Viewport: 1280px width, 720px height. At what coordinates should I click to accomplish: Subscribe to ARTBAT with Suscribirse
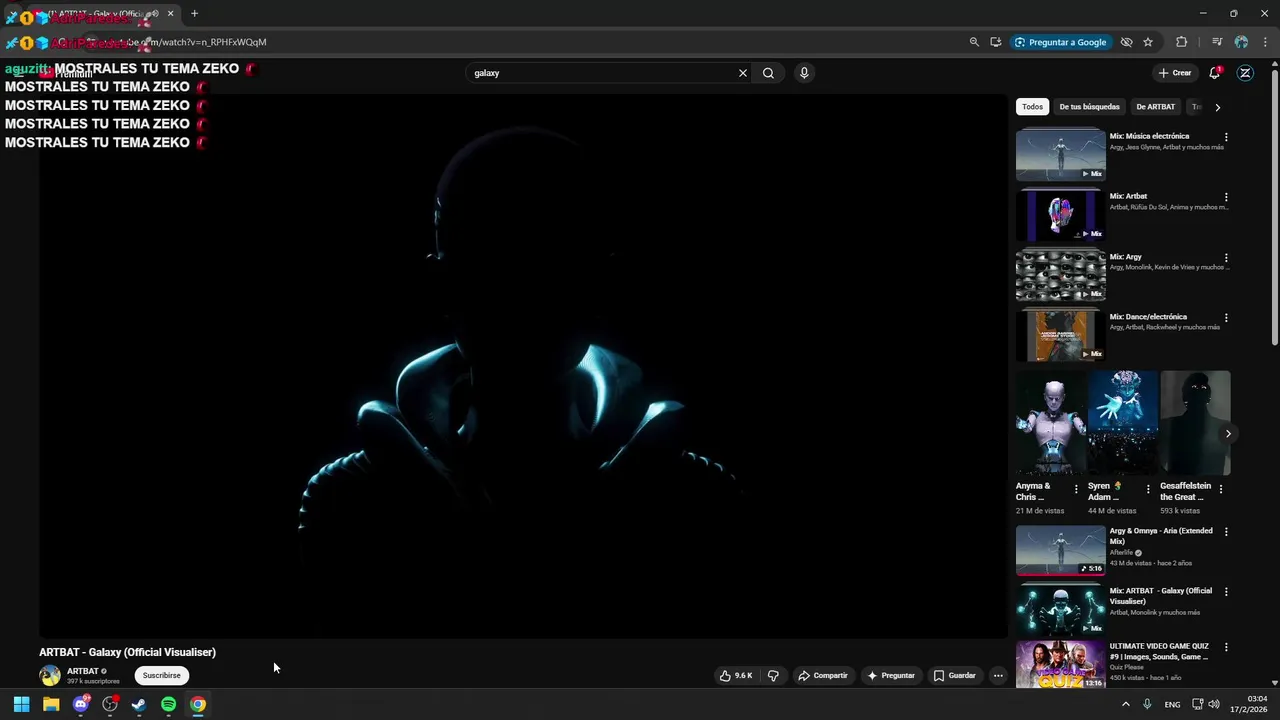tap(161, 676)
